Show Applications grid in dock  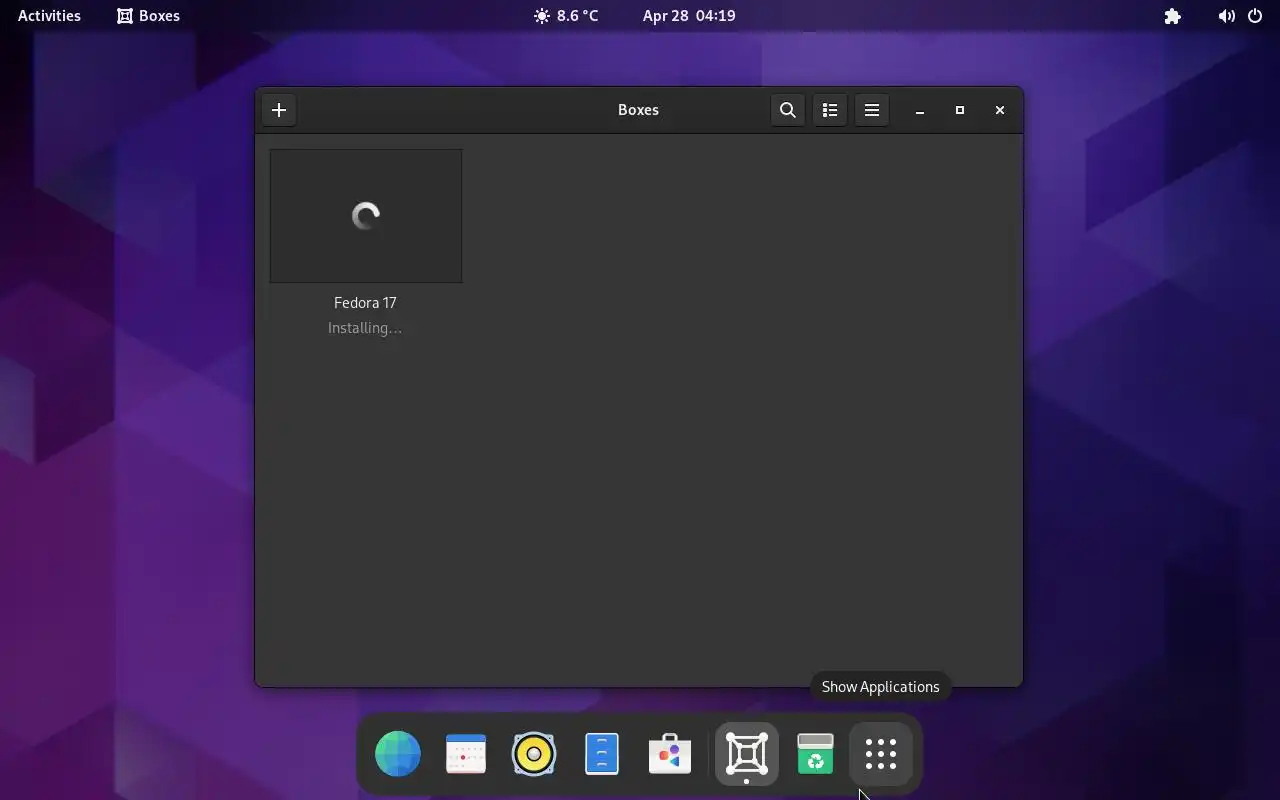pyautogui.click(x=881, y=754)
